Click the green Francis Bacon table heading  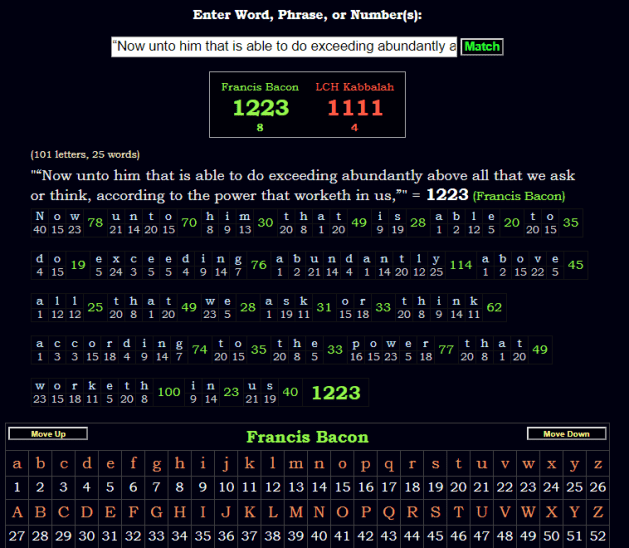point(307,437)
